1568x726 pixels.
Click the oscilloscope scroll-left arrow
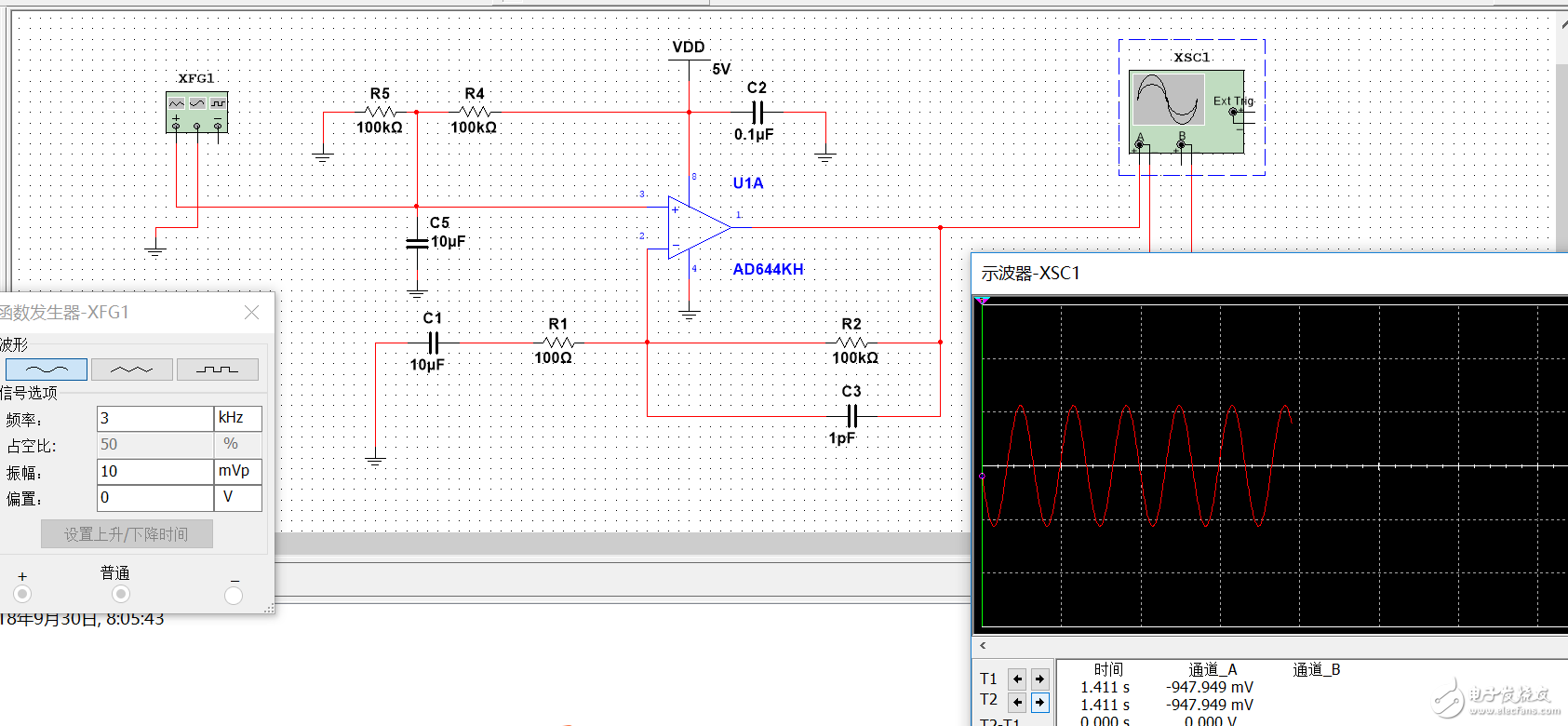point(983,645)
